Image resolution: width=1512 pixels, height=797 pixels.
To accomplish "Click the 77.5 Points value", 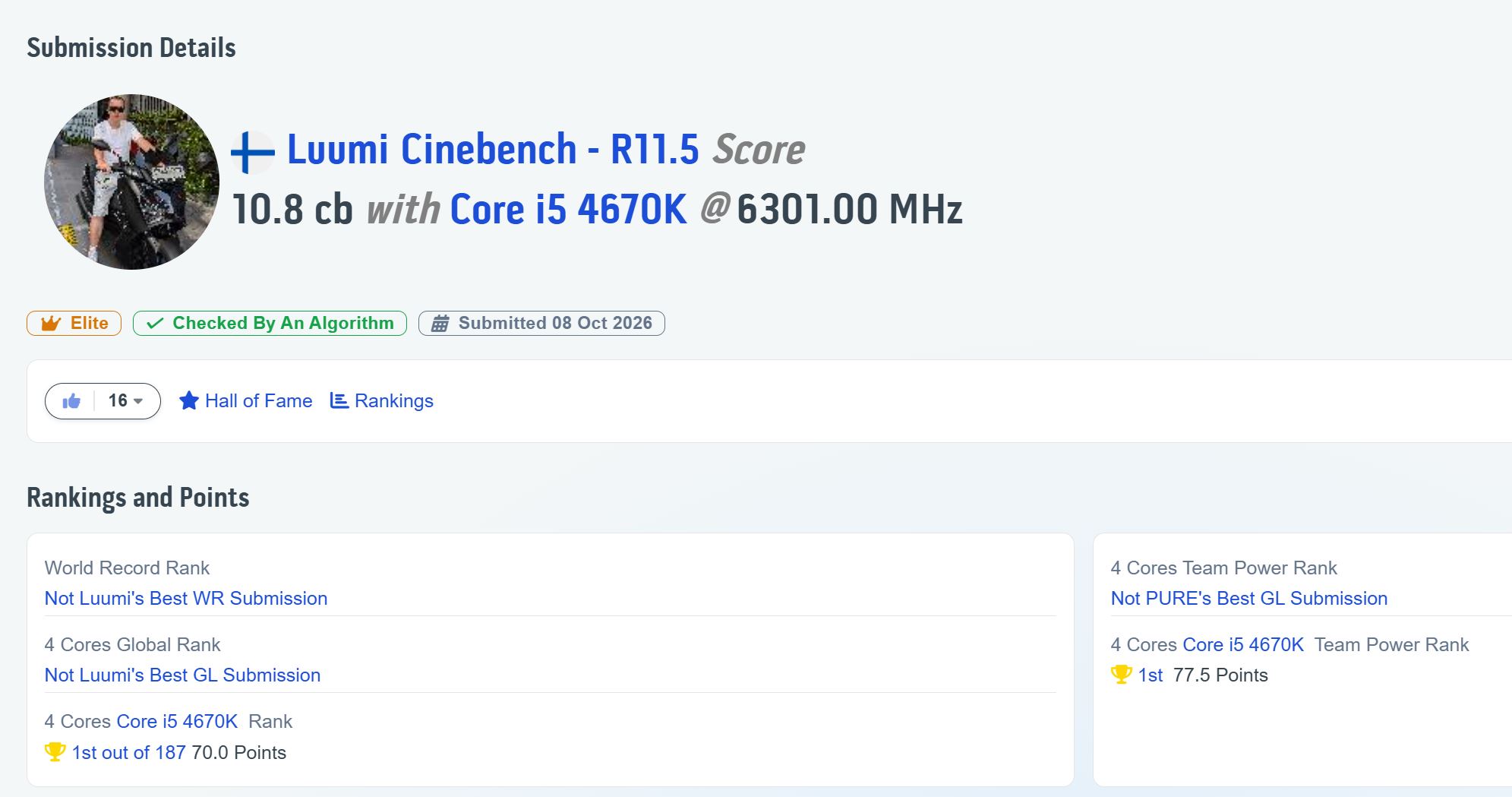I will [x=1220, y=675].
